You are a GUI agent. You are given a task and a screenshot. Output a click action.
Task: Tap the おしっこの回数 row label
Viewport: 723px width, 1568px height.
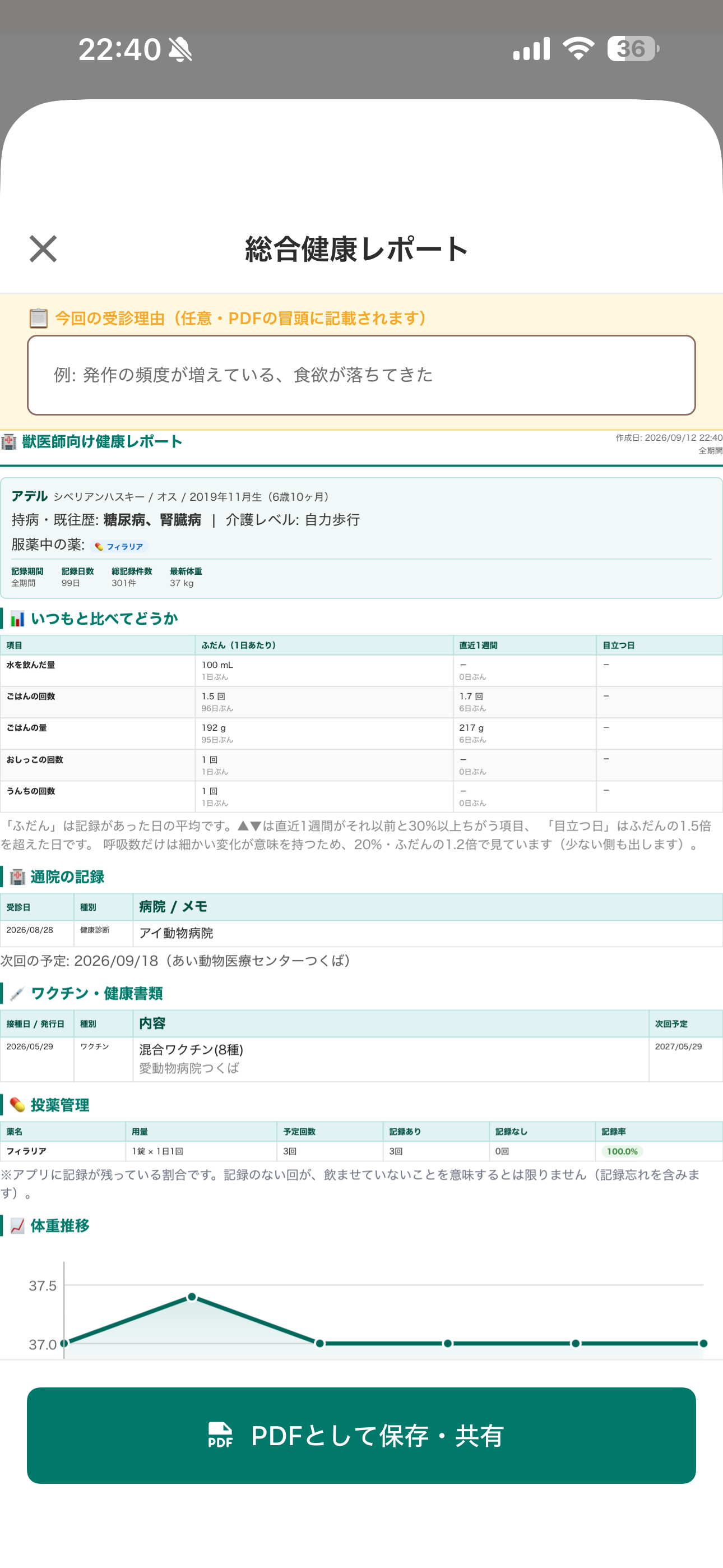[x=35, y=760]
